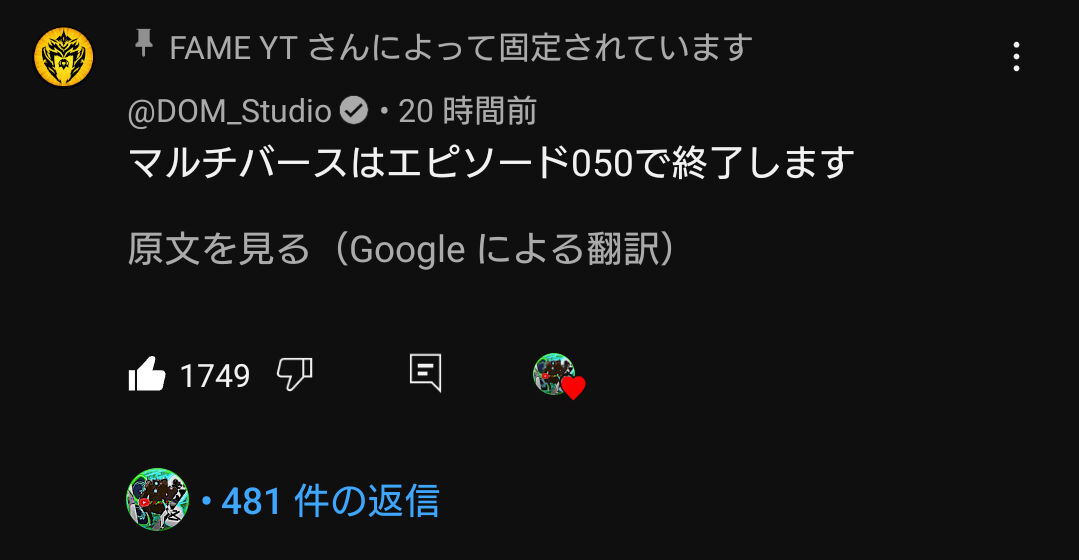This screenshot has height=560, width=1079.
Task: Open the @DOM_Studio channel name link
Action: pos(229,111)
